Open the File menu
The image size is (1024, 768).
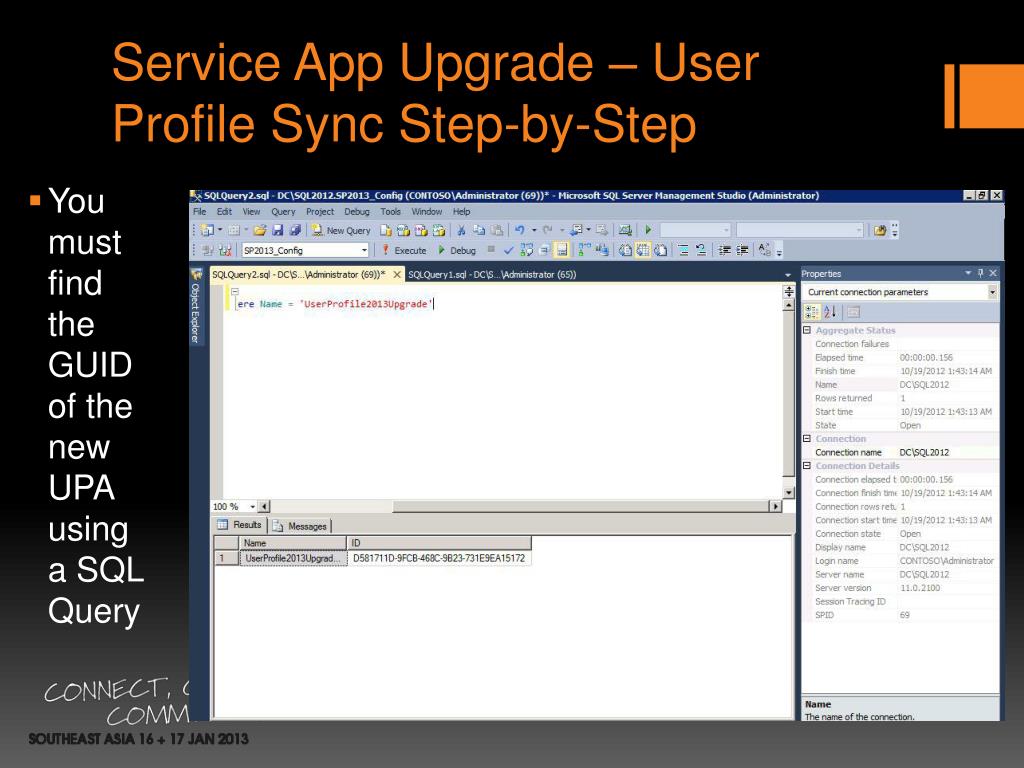click(199, 212)
